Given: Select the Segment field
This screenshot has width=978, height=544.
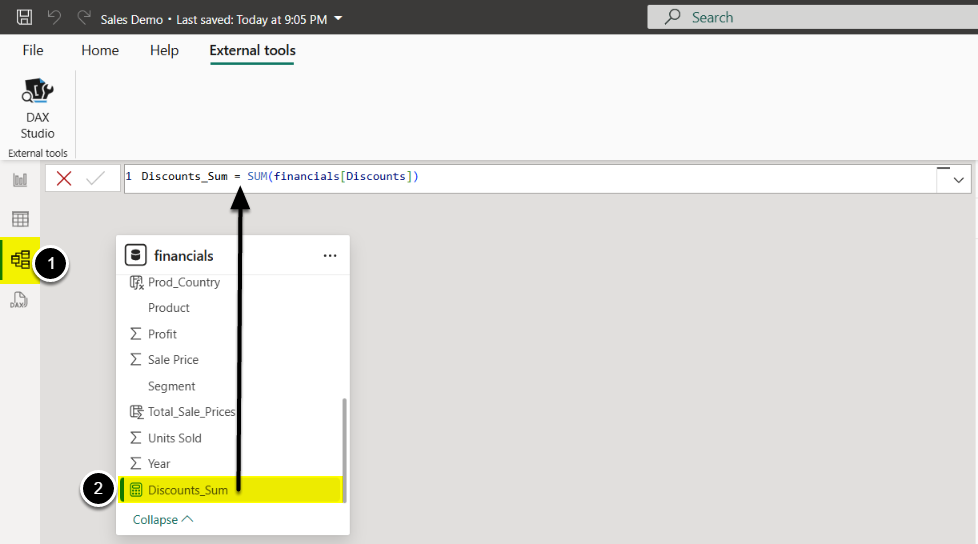Looking at the screenshot, I should [172, 386].
